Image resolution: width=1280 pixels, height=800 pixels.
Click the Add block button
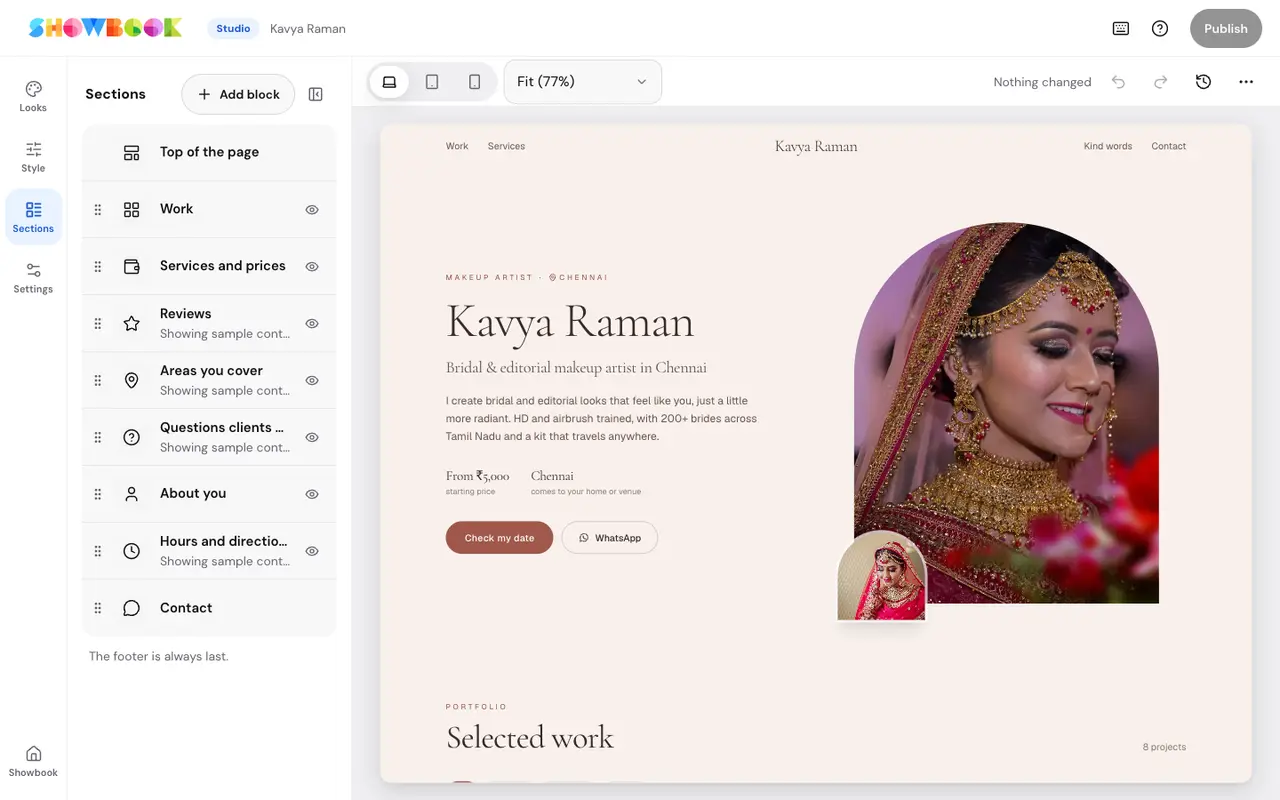click(238, 94)
